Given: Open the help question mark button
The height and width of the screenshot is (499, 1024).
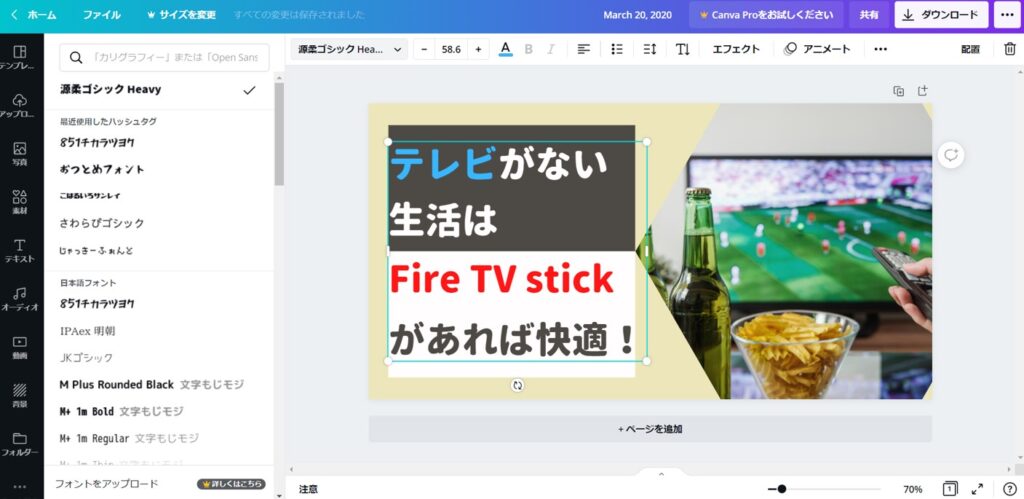Looking at the screenshot, I should pyautogui.click(x=1009, y=489).
